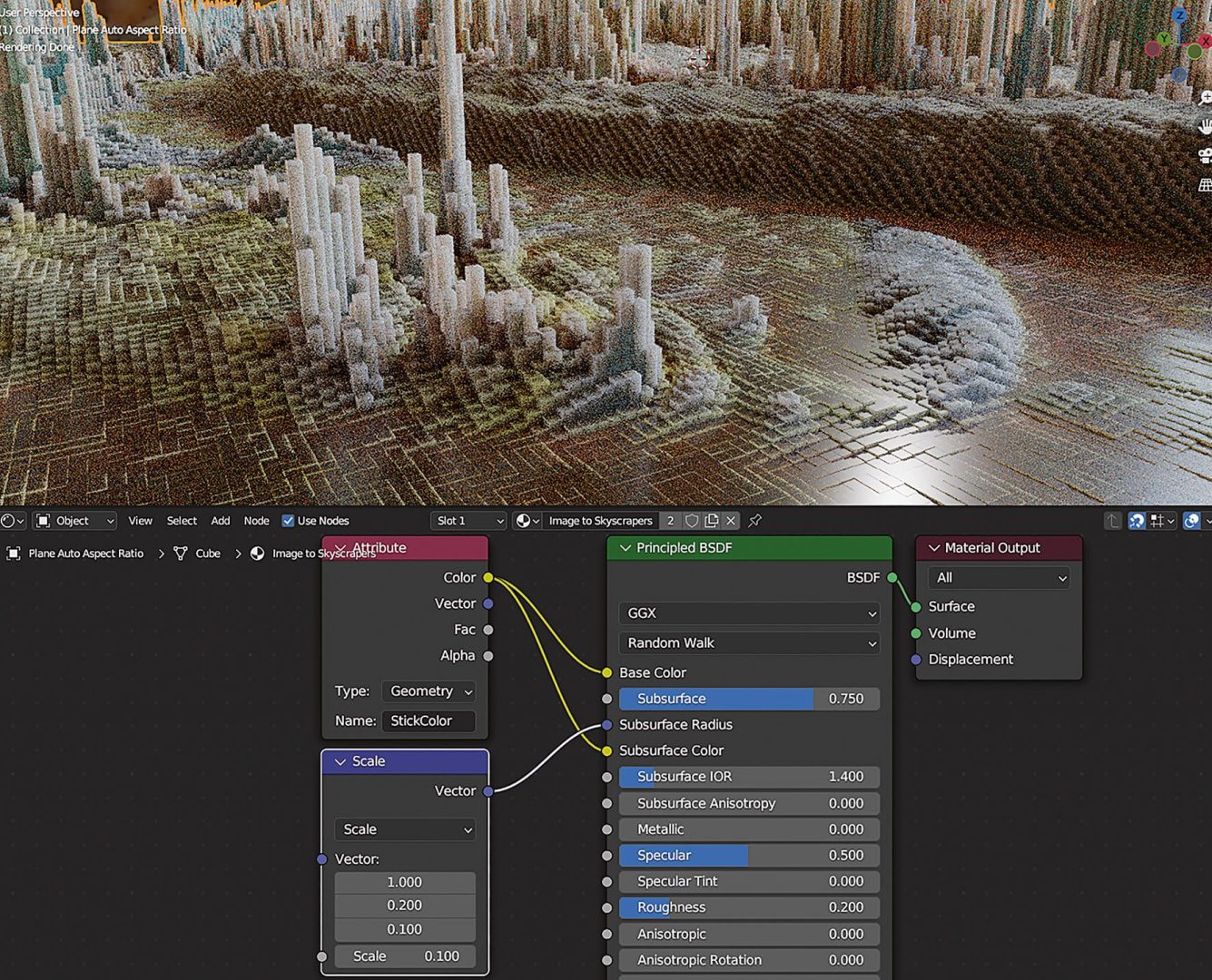Click the overlays sphere icon at far right
Image resolution: width=1212 pixels, height=980 pixels.
click(1192, 520)
